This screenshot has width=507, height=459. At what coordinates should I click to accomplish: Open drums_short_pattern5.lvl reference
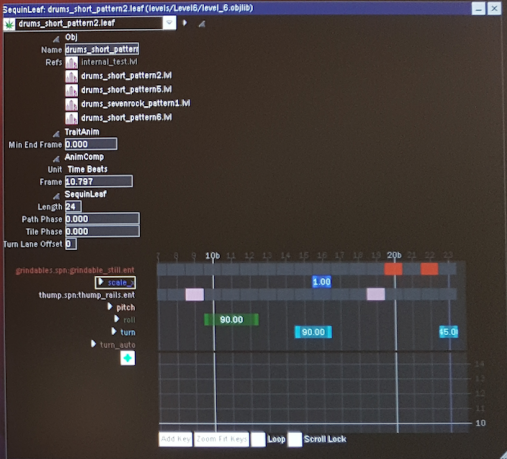126,90
